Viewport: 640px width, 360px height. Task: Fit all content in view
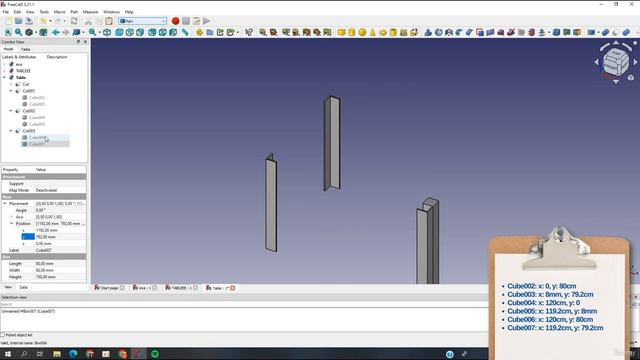8,32
